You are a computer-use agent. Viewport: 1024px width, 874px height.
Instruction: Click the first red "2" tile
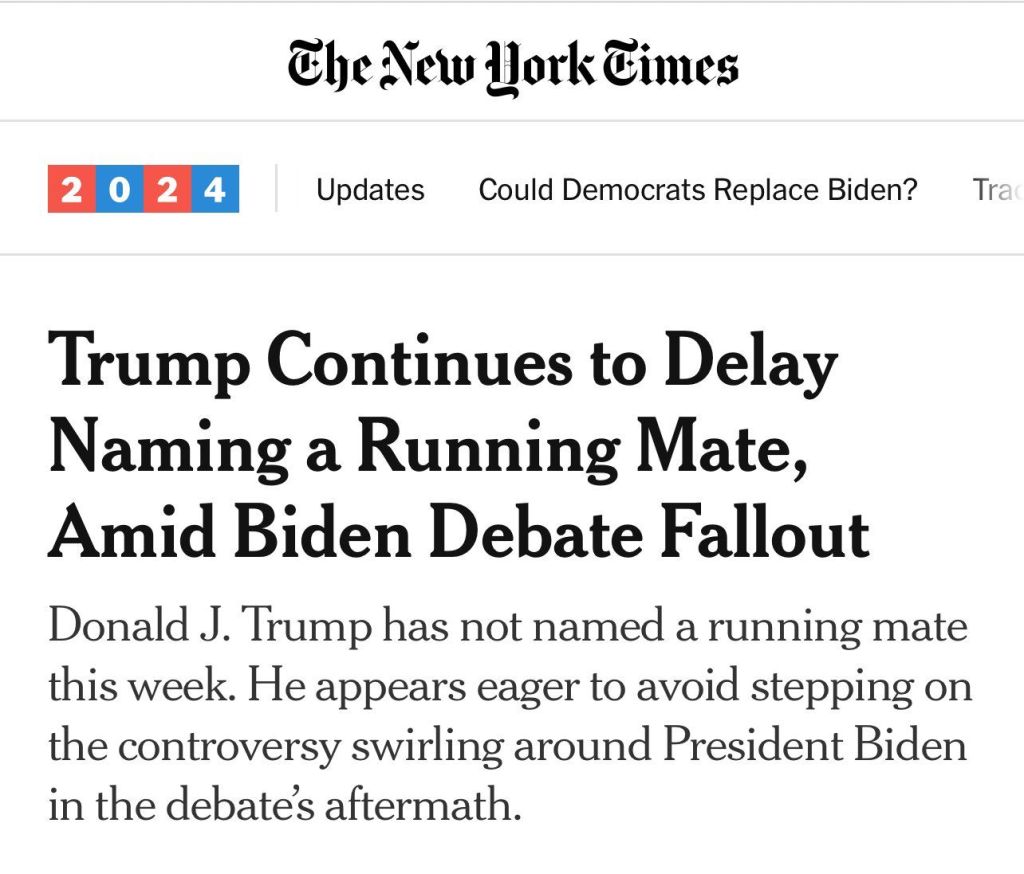tap(71, 189)
